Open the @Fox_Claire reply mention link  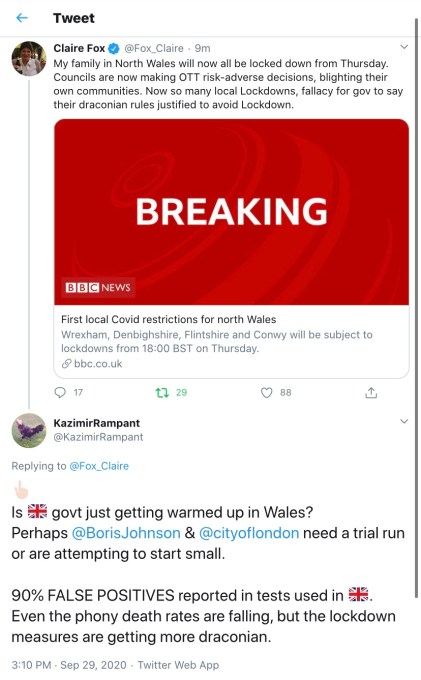[x=99, y=466]
